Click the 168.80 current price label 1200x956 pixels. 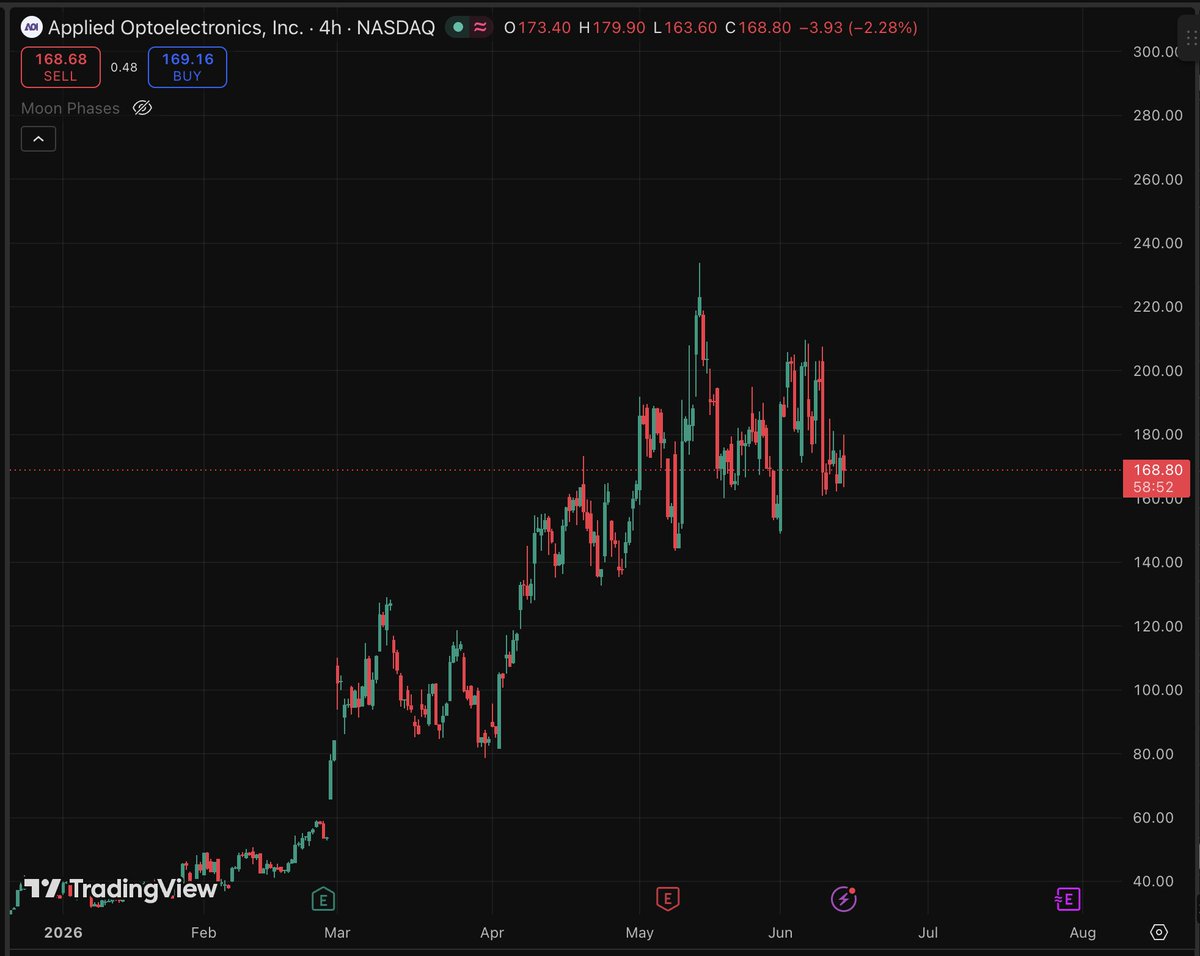click(x=1159, y=470)
